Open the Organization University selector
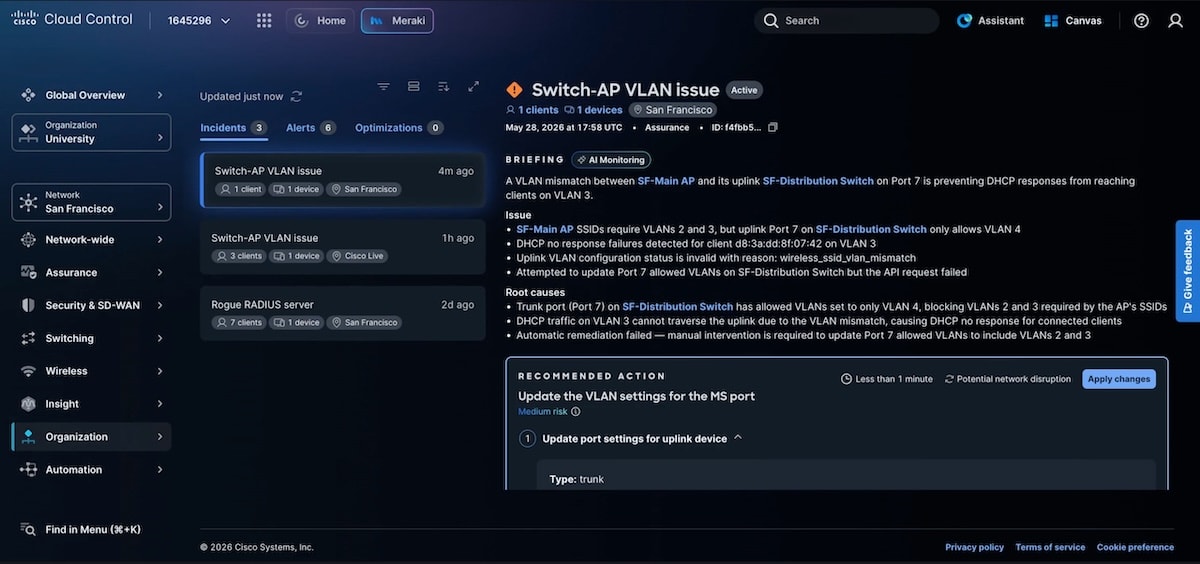1200x564 pixels. coord(91,132)
